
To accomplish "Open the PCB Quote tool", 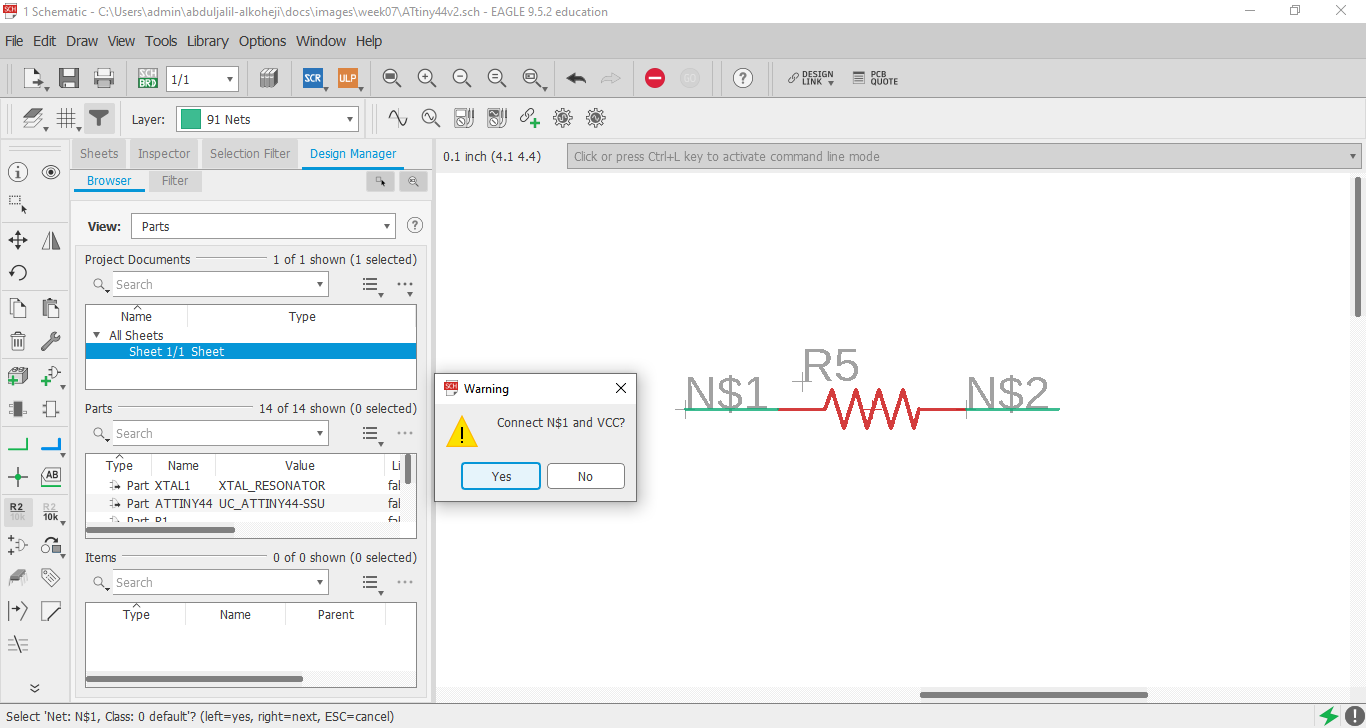I will 875,78.
